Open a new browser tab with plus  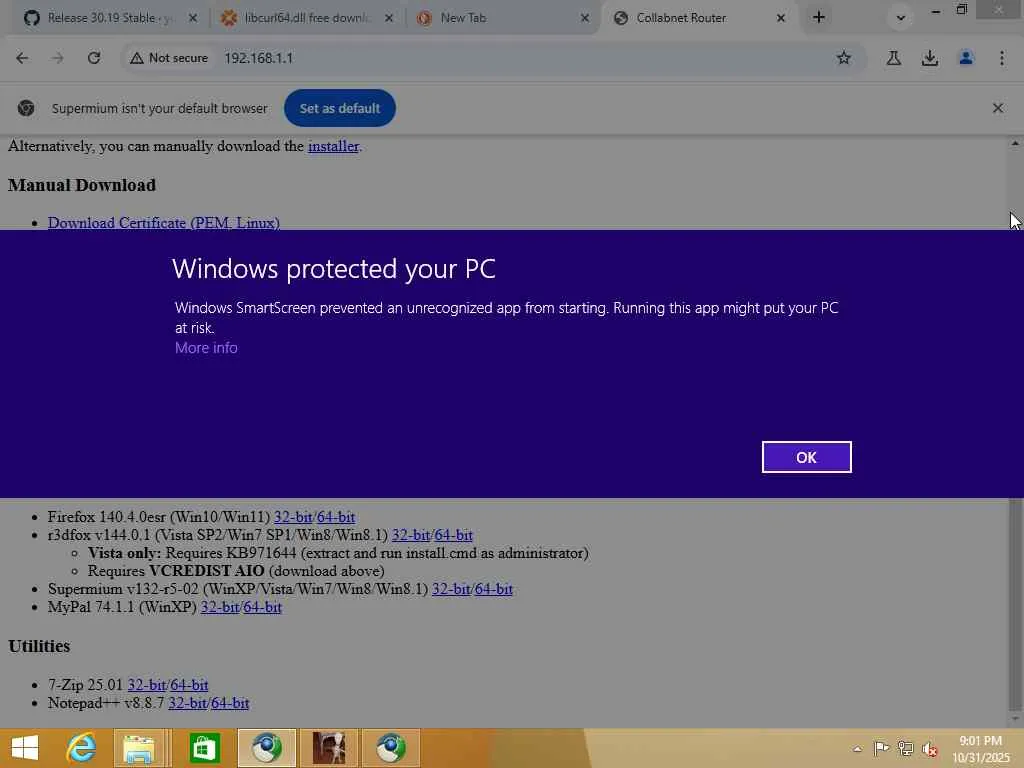pos(818,18)
